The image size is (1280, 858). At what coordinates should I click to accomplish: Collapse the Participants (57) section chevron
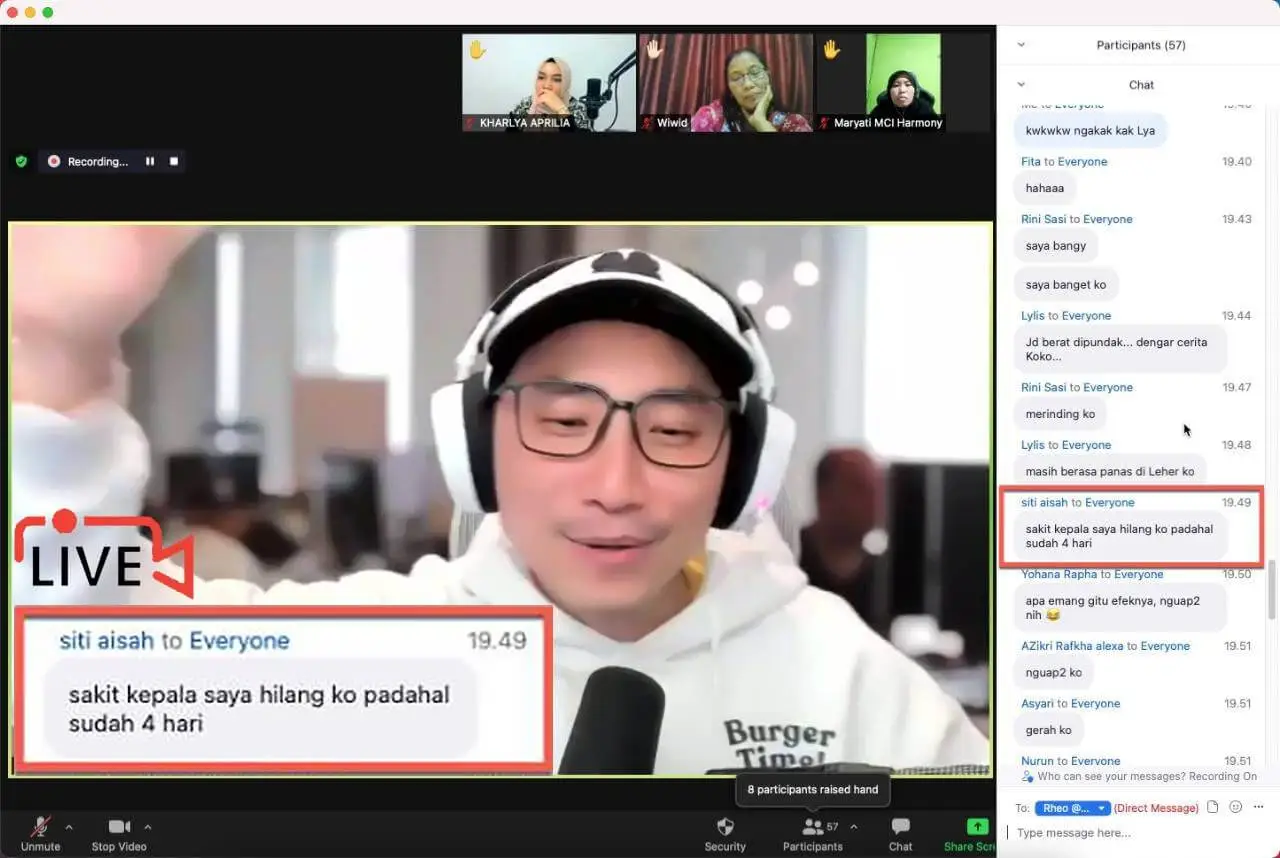(1021, 45)
